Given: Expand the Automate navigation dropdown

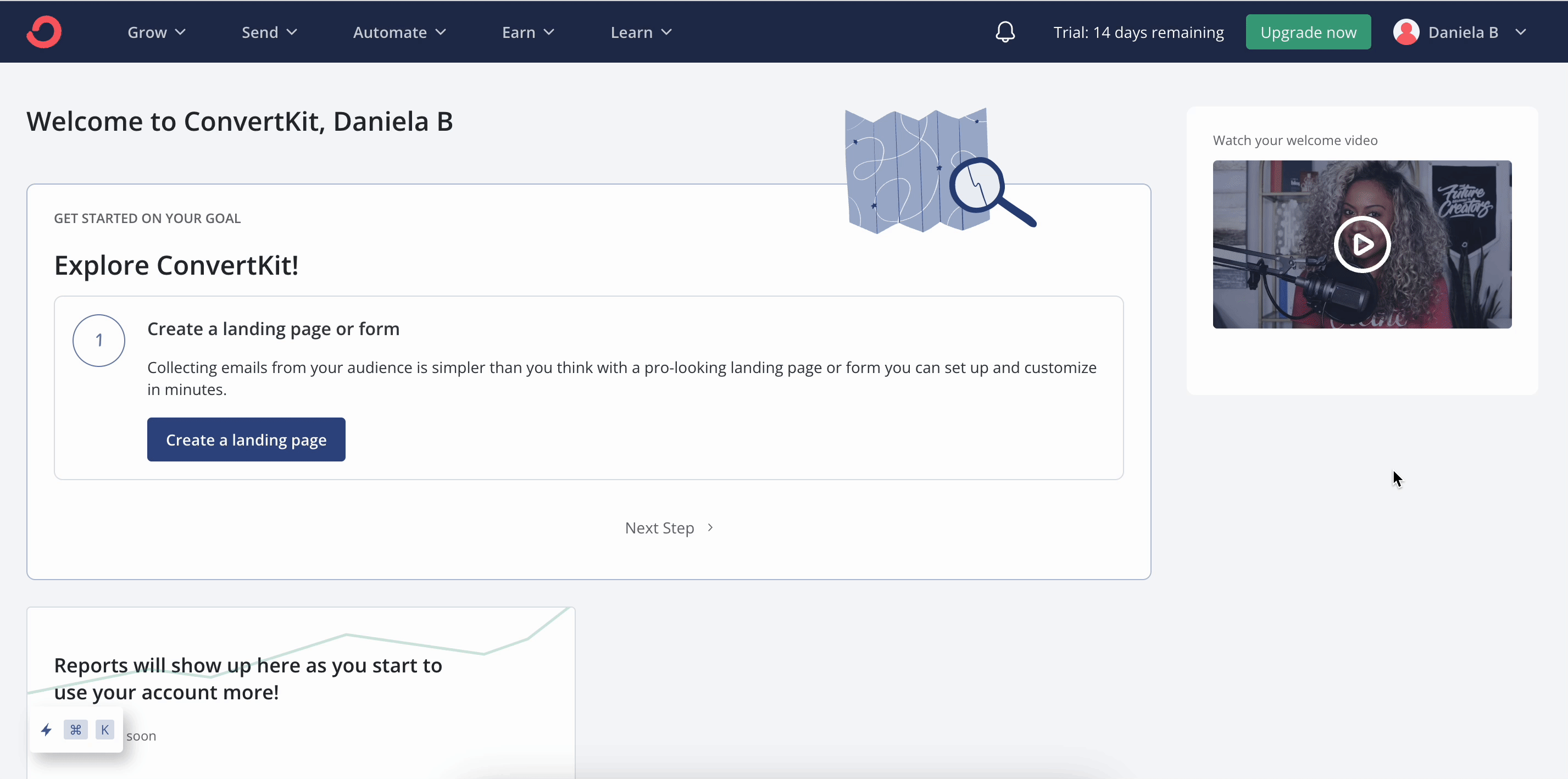Looking at the screenshot, I should tap(399, 31).
